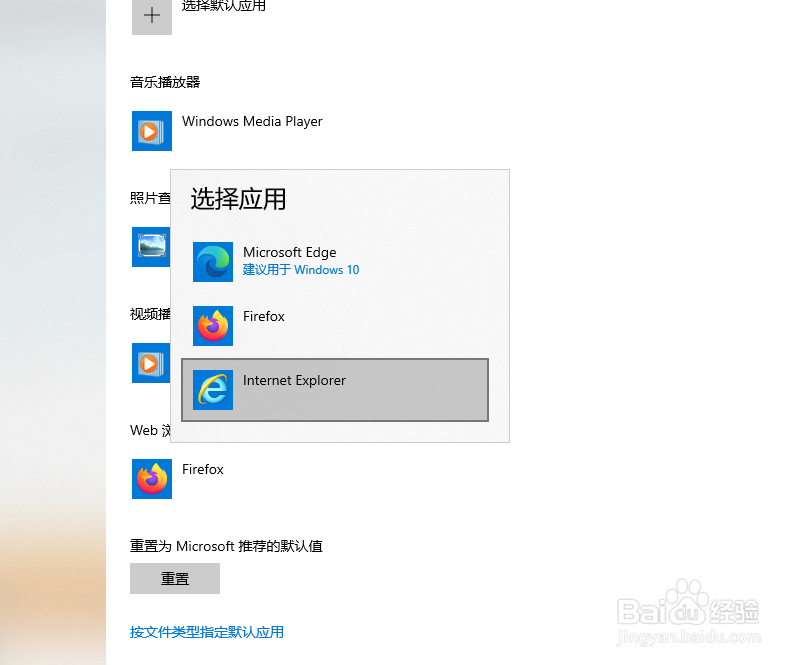Choose Internet Explorer label in popup
This screenshot has height=665, width=804.
click(x=294, y=380)
